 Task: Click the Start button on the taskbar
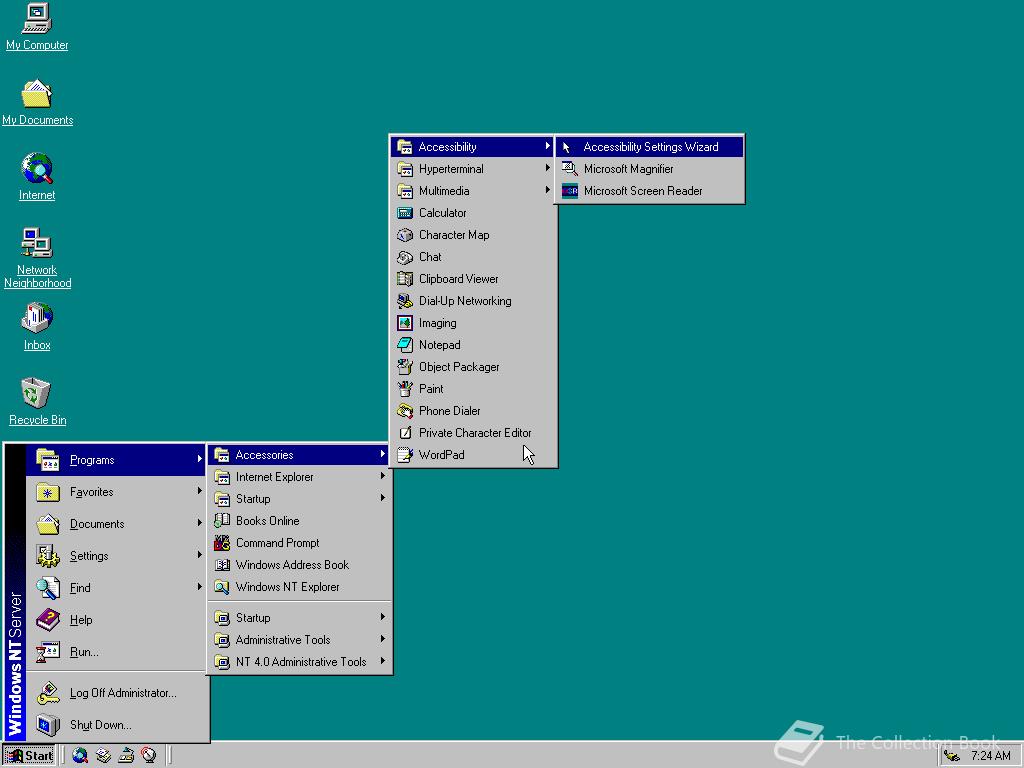point(29,756)
